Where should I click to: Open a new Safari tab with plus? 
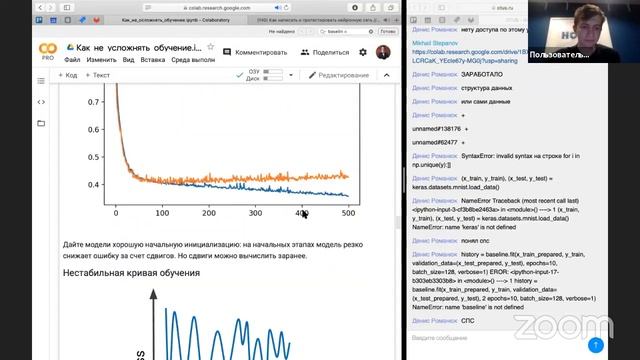396,20
